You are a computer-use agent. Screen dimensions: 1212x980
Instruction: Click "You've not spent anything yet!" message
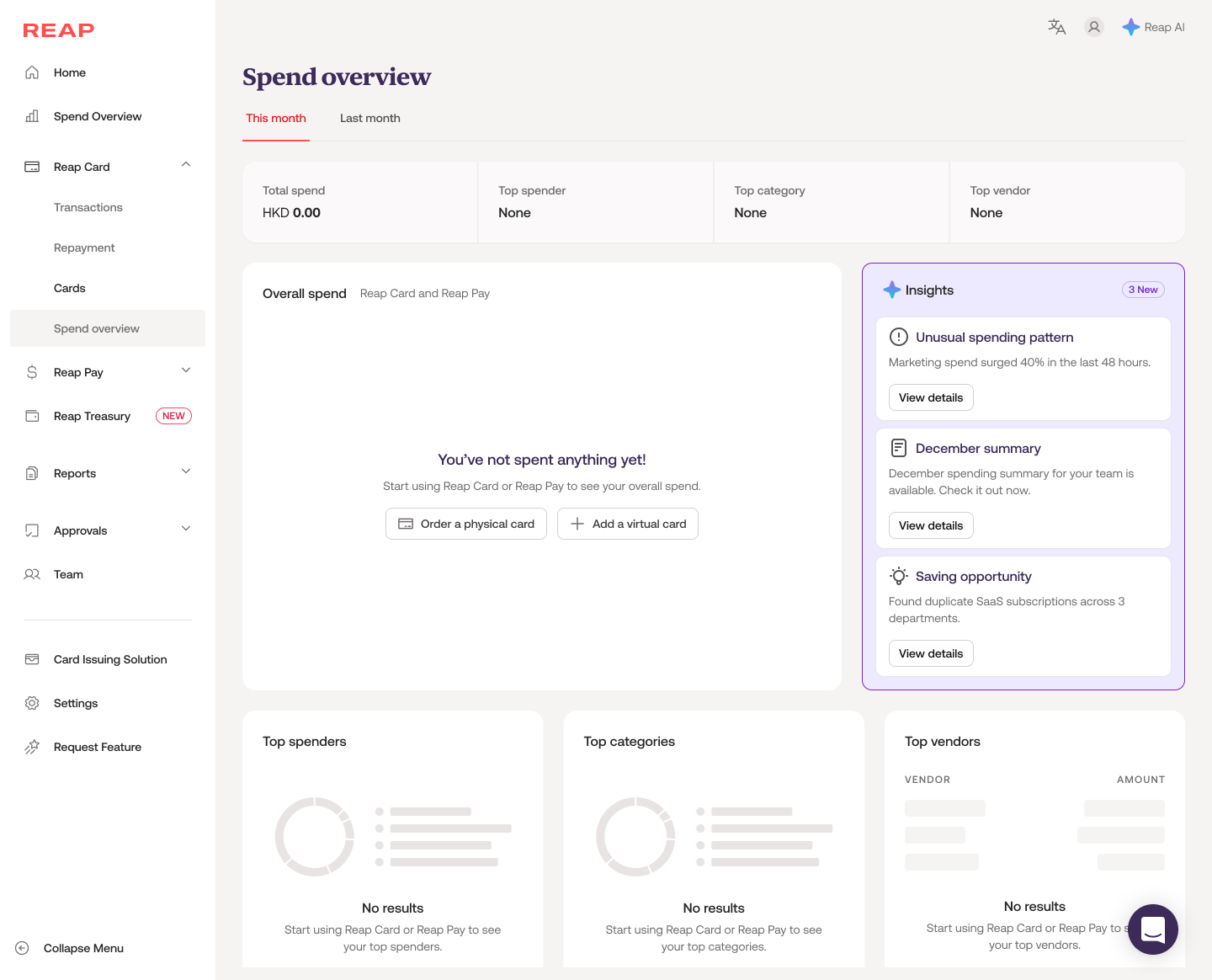click(x=542, y=460)
